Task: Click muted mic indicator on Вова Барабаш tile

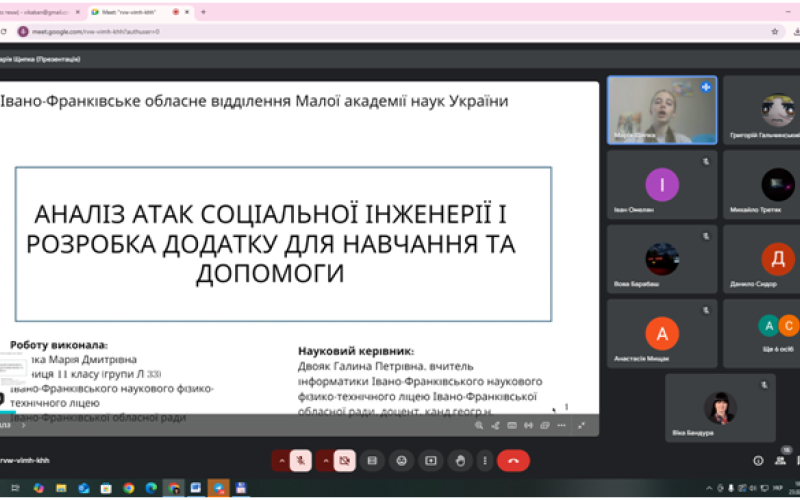Action: click(706, 236)
